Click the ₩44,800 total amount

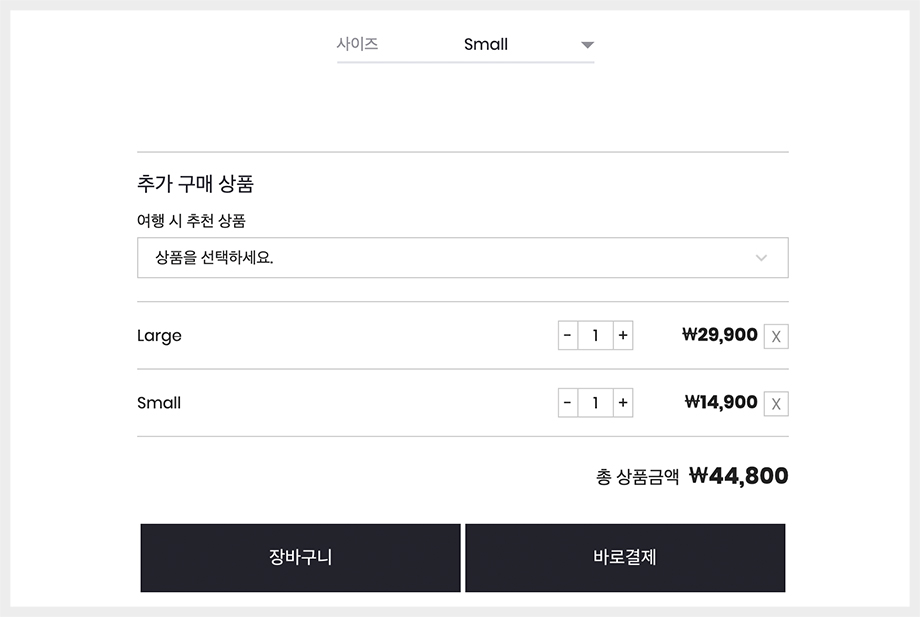[739, 476]
